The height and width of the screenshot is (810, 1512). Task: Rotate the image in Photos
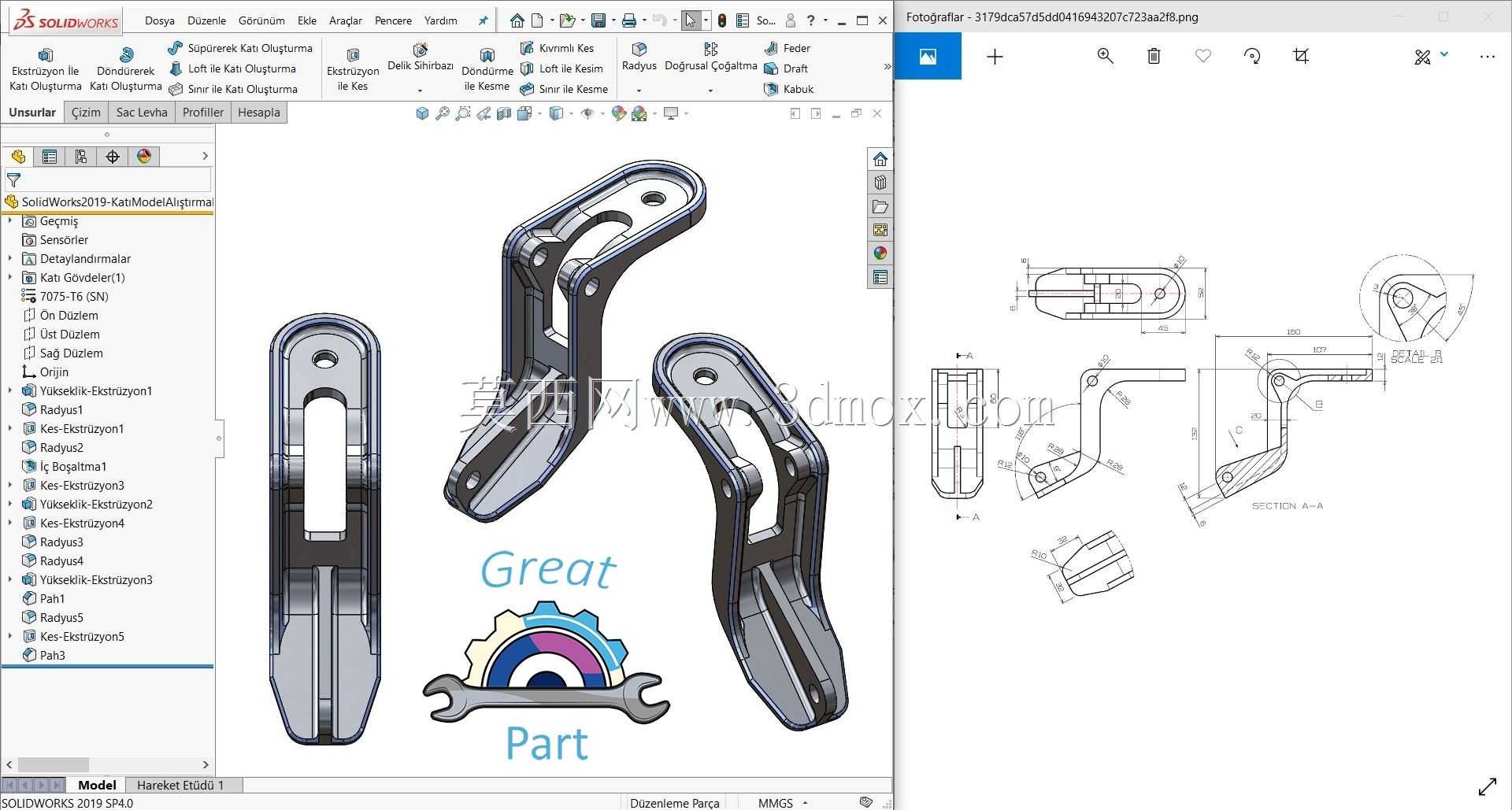tap(1252, 56)
